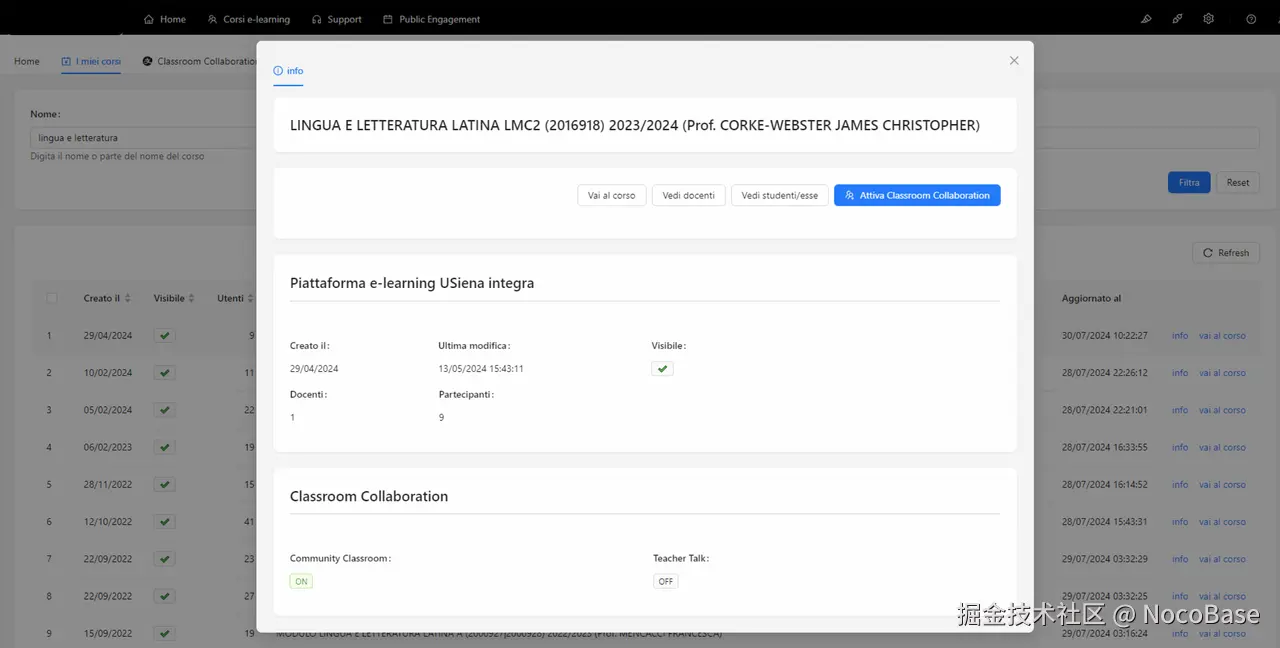Image resolution: width=1280 pixels, height=648 pixels.
Task: Click the Vai al corso button in dialog
Action: point(611,195)
